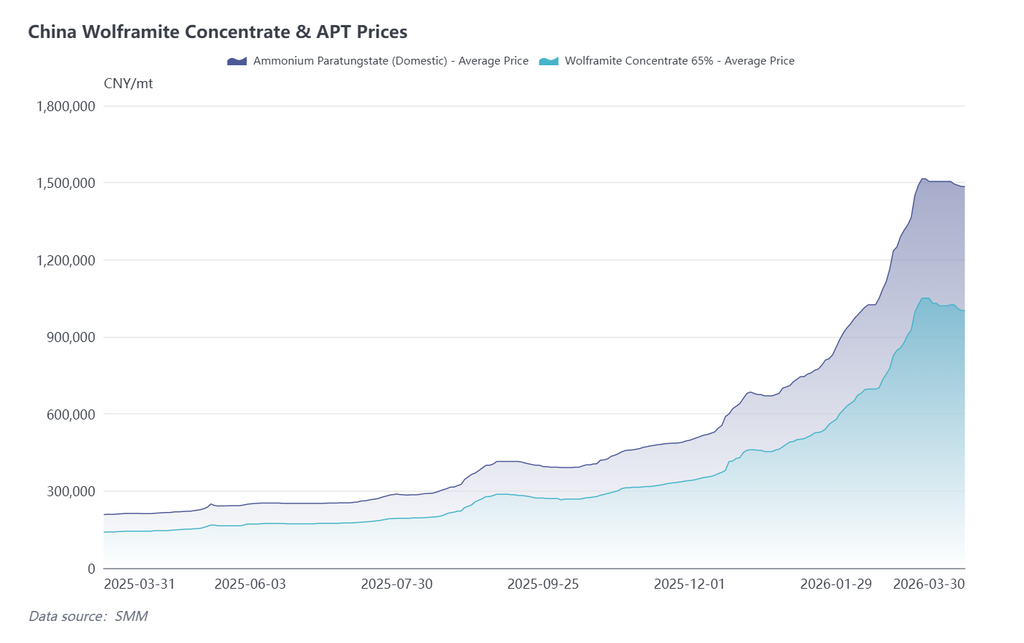Select the 600,000 y-axis label
The height and width of the screenshot is (643, 1024).
[x=70, y=414]
